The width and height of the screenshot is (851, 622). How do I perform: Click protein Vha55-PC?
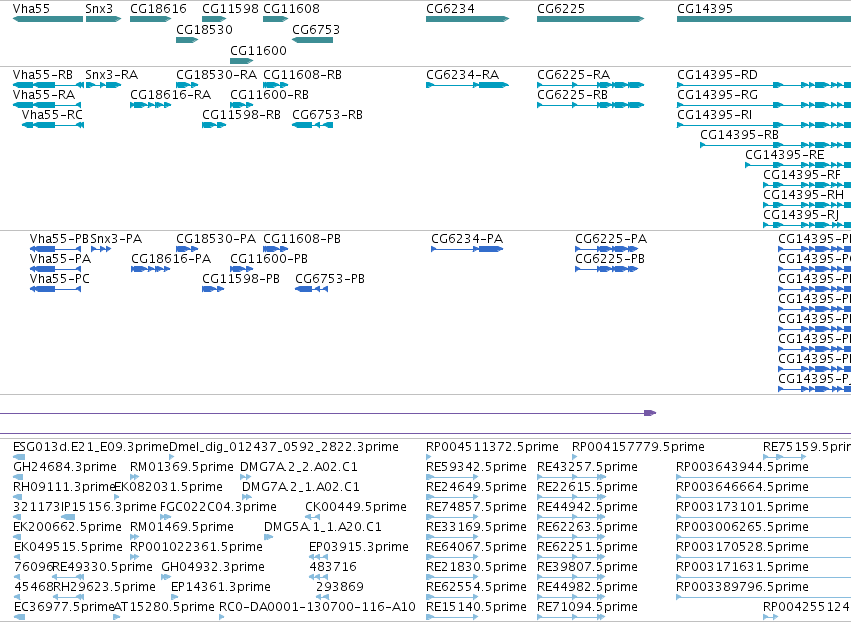(x=55, y=289)
